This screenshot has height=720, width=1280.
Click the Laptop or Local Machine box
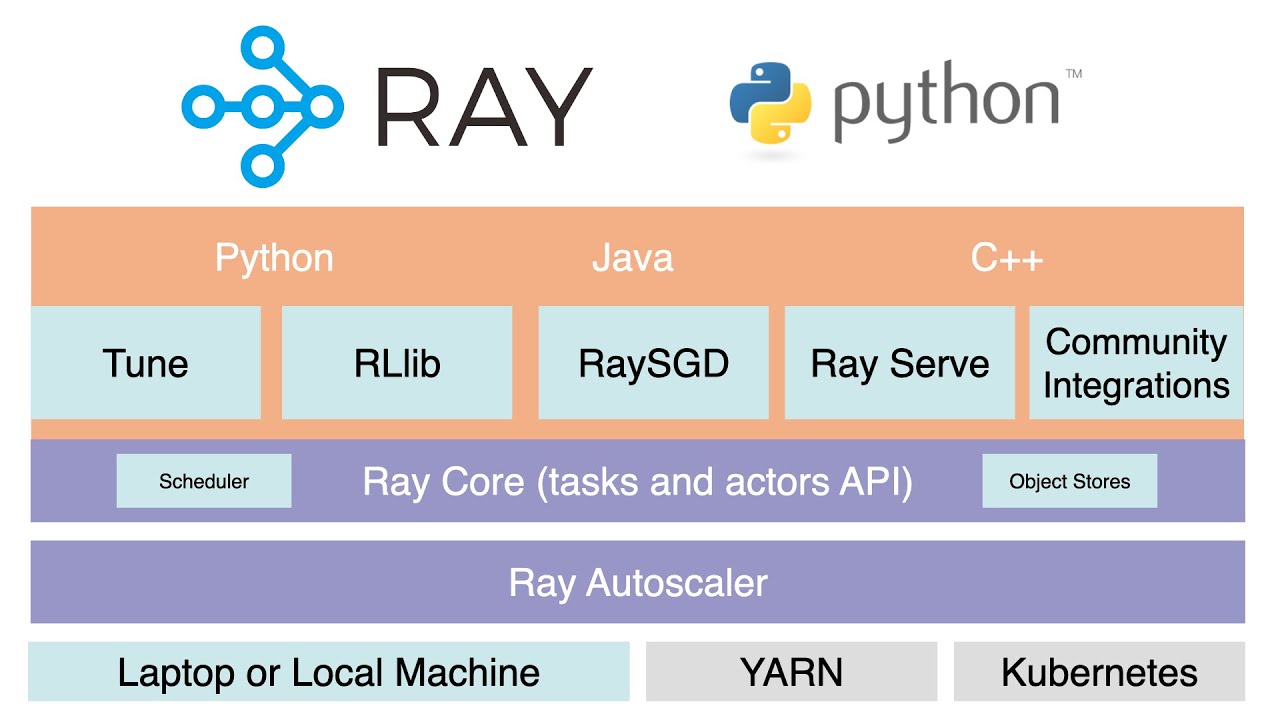[x=329, y=671]
